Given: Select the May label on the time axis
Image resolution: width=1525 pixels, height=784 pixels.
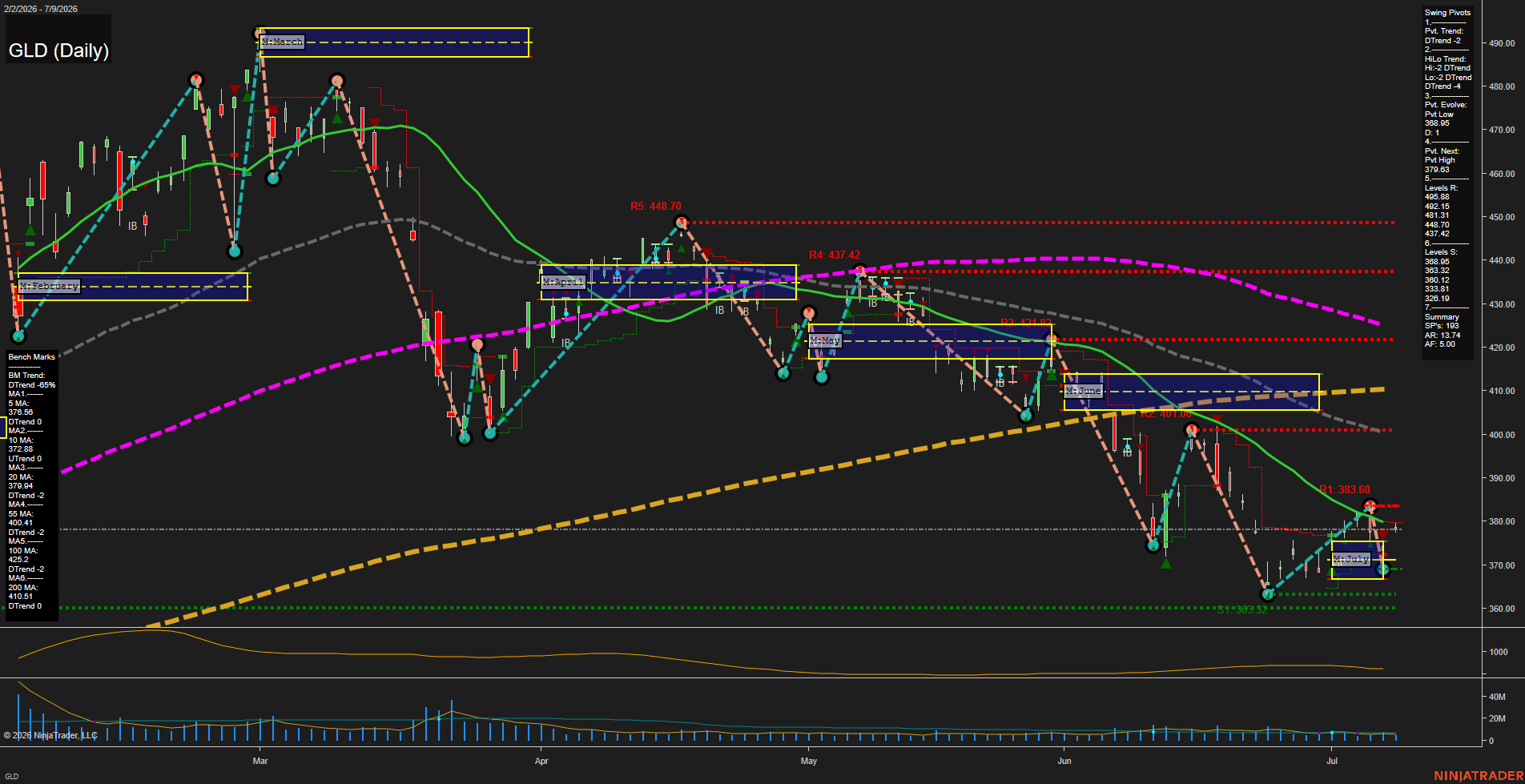Looking at the screenshot, I should pos(809,761).
